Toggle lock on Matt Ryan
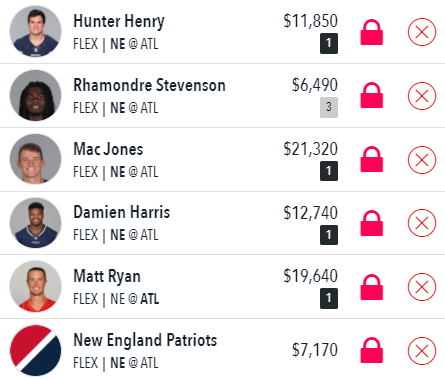The height and width of the screenshot is (379, 445). (x=372, y=287)
